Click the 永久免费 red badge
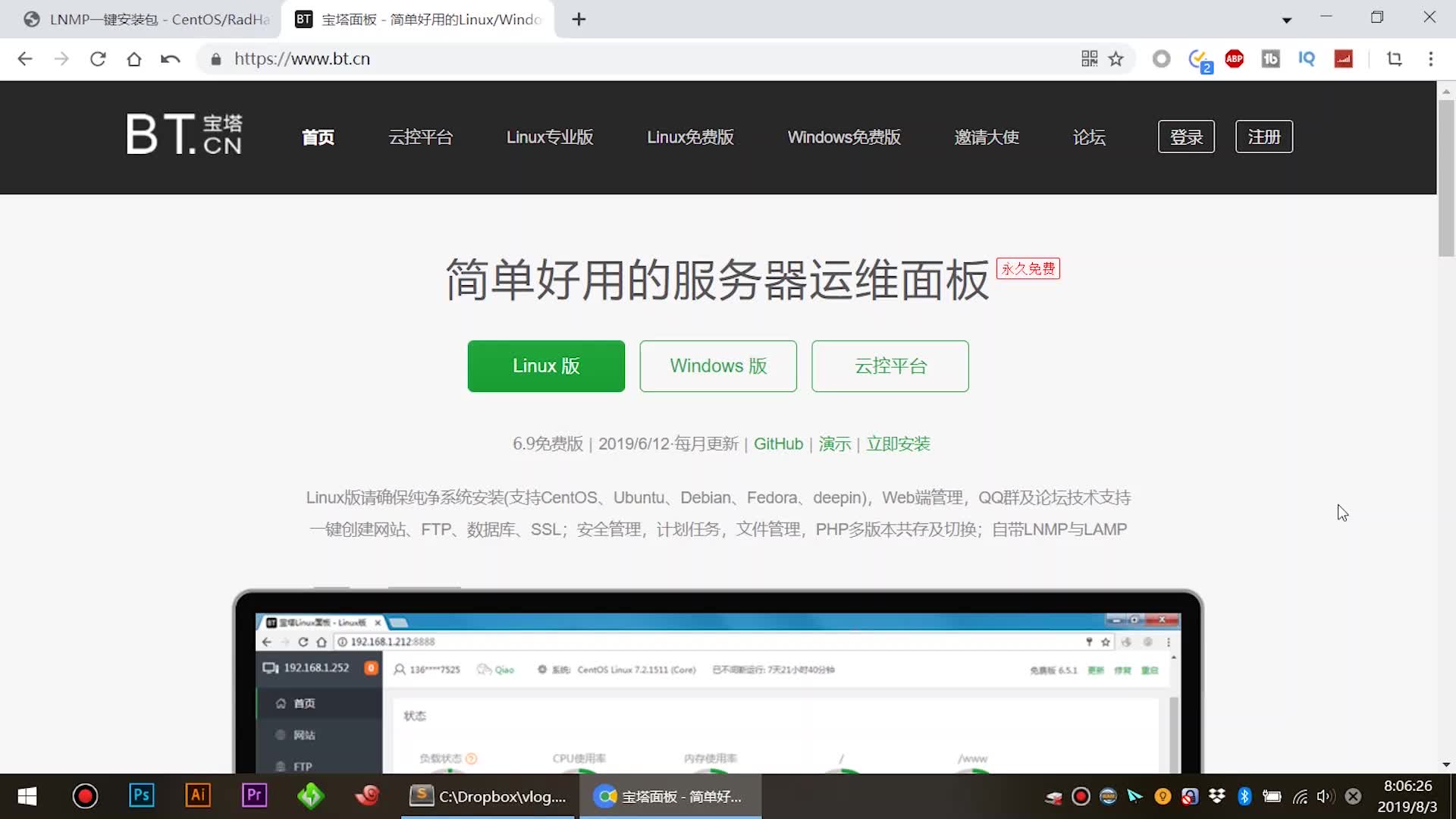 click(x=1028, y=268)
